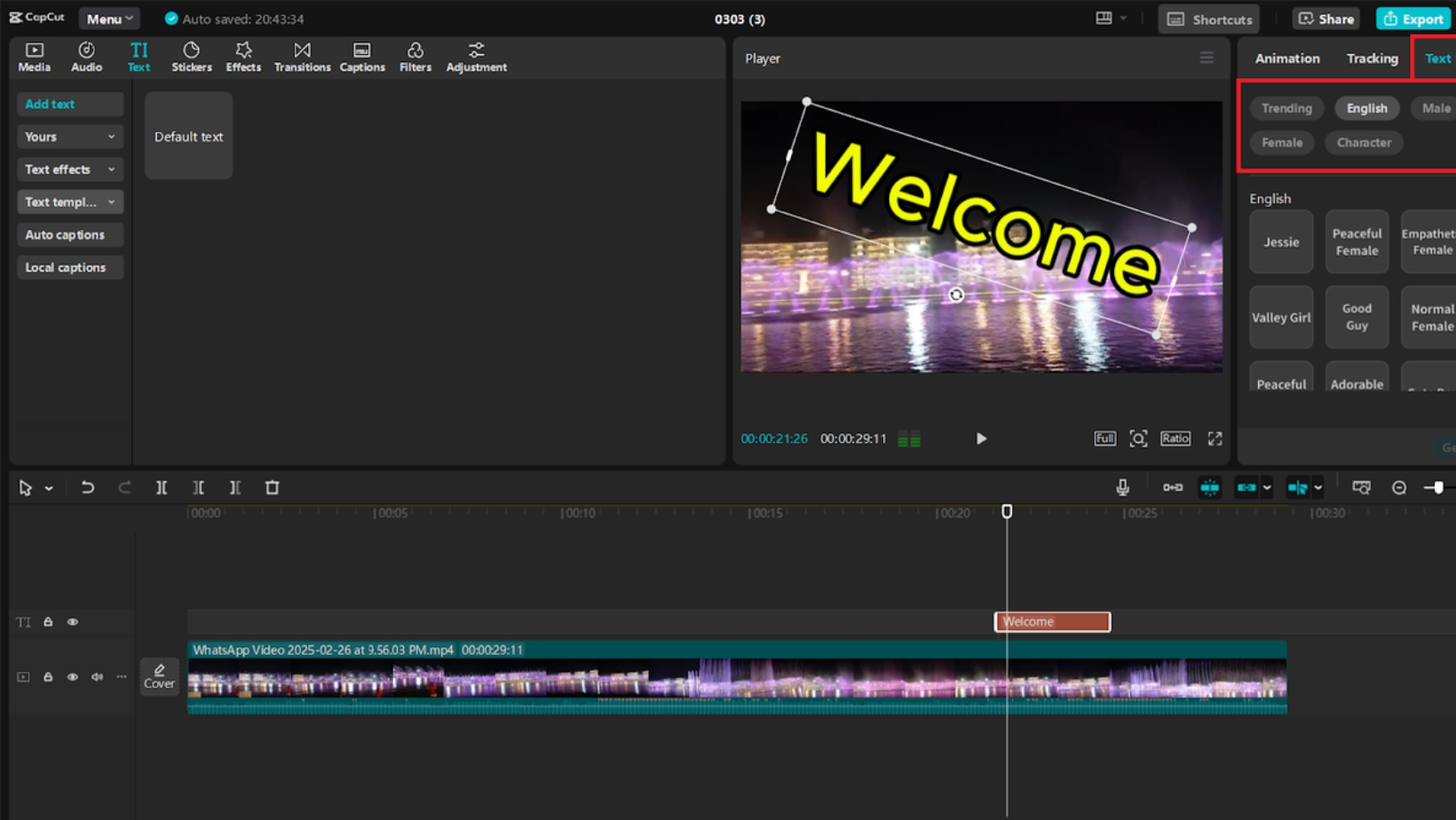This screenshot has height=820, width=1456.
Task: Expand the Text effects category
Action: (70, 170)
